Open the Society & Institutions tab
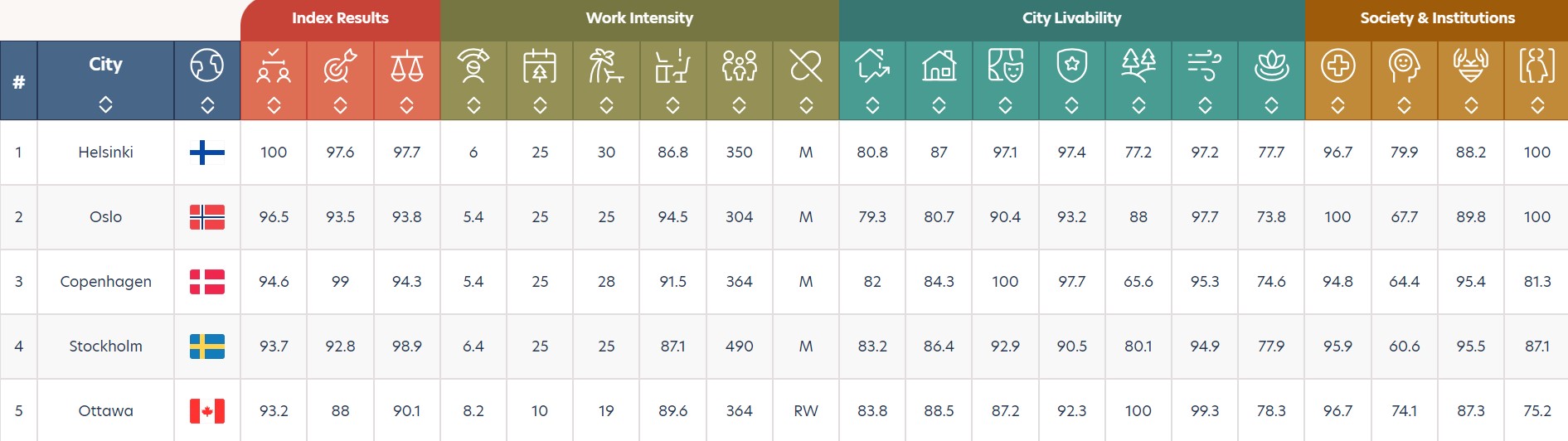Image resolution: width=1568 pixels, height=441 pixels. [1437, 19]
